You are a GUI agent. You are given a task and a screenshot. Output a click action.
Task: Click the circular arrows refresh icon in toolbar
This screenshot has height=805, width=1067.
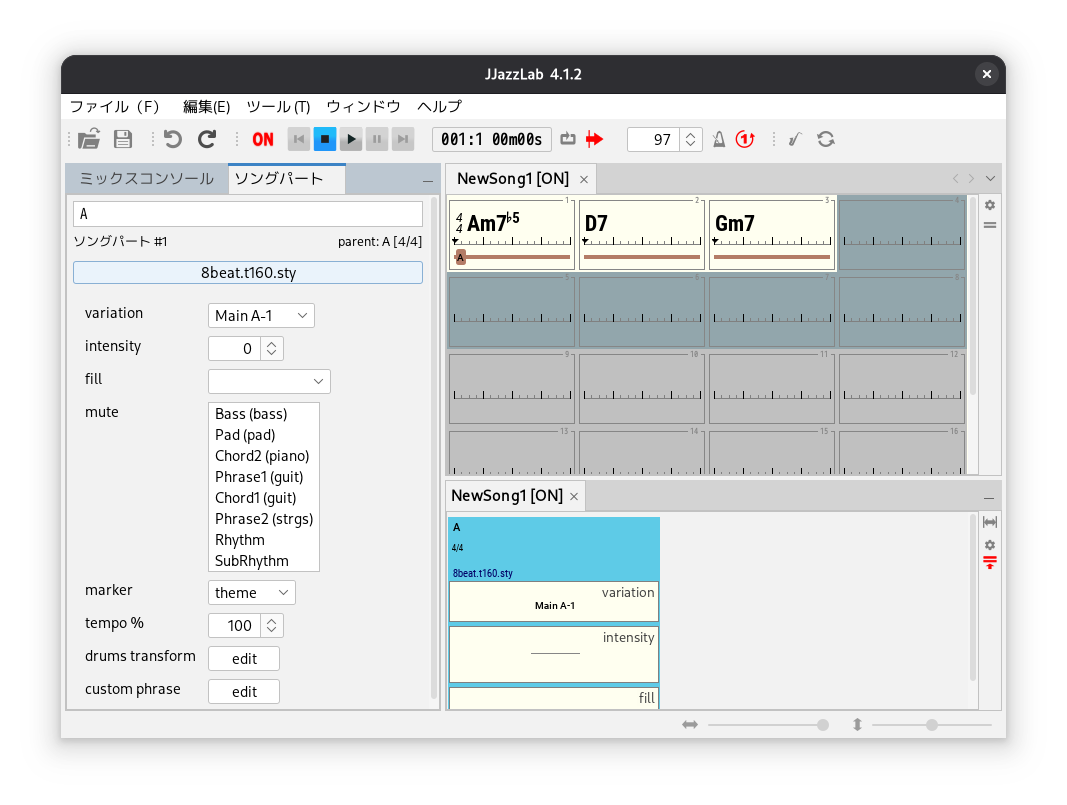(x=826, y=139)
